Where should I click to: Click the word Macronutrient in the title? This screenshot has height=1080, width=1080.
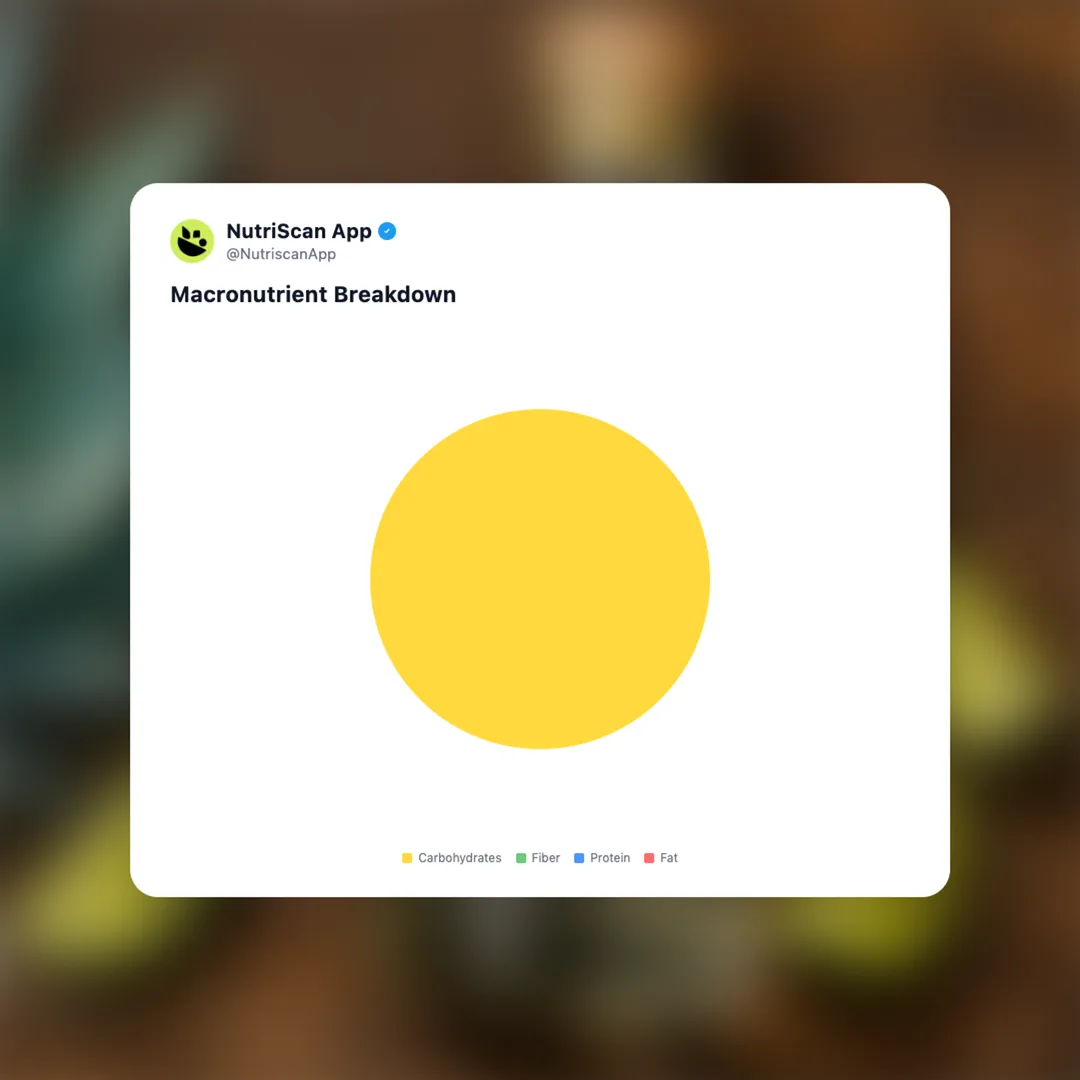click(249, 294)
